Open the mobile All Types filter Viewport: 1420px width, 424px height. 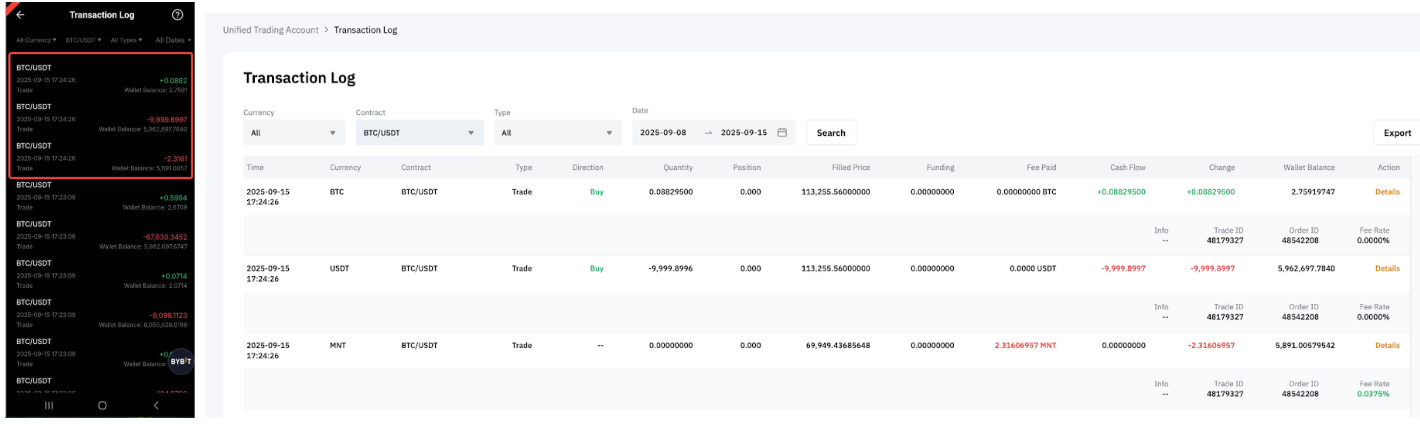tap(127, 40)
